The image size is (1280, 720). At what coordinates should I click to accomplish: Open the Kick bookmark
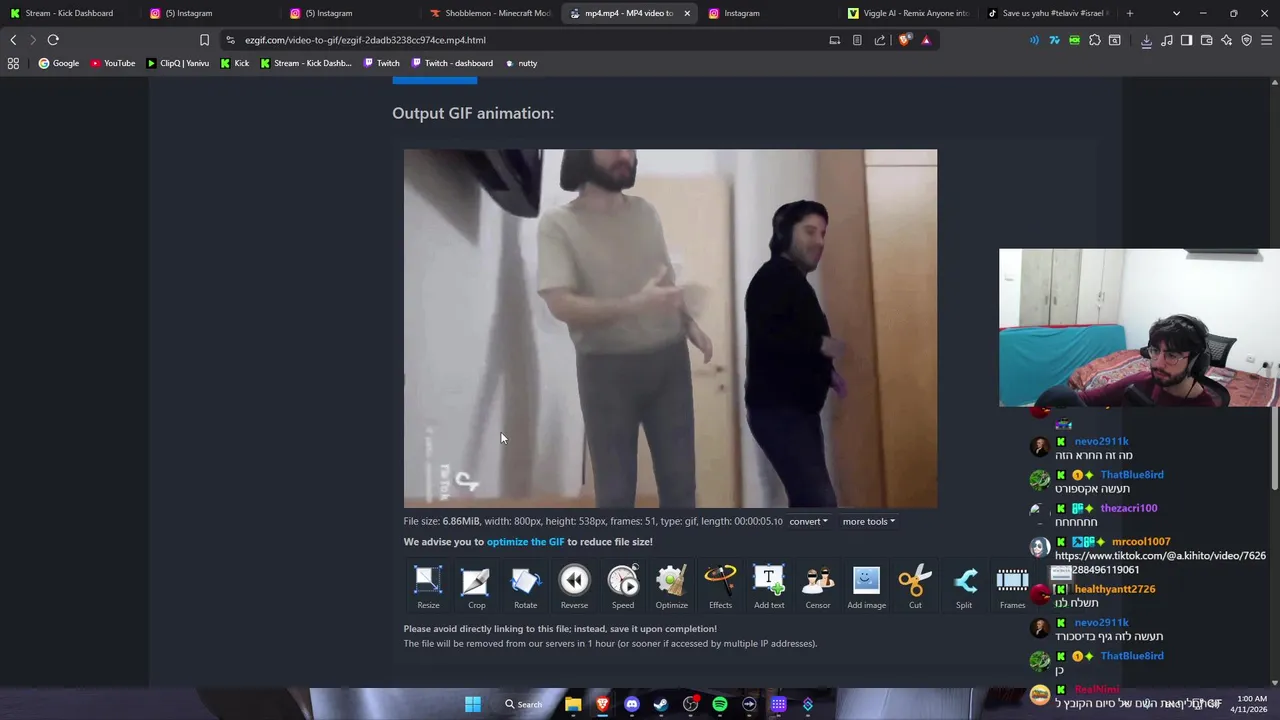(235, 63)
